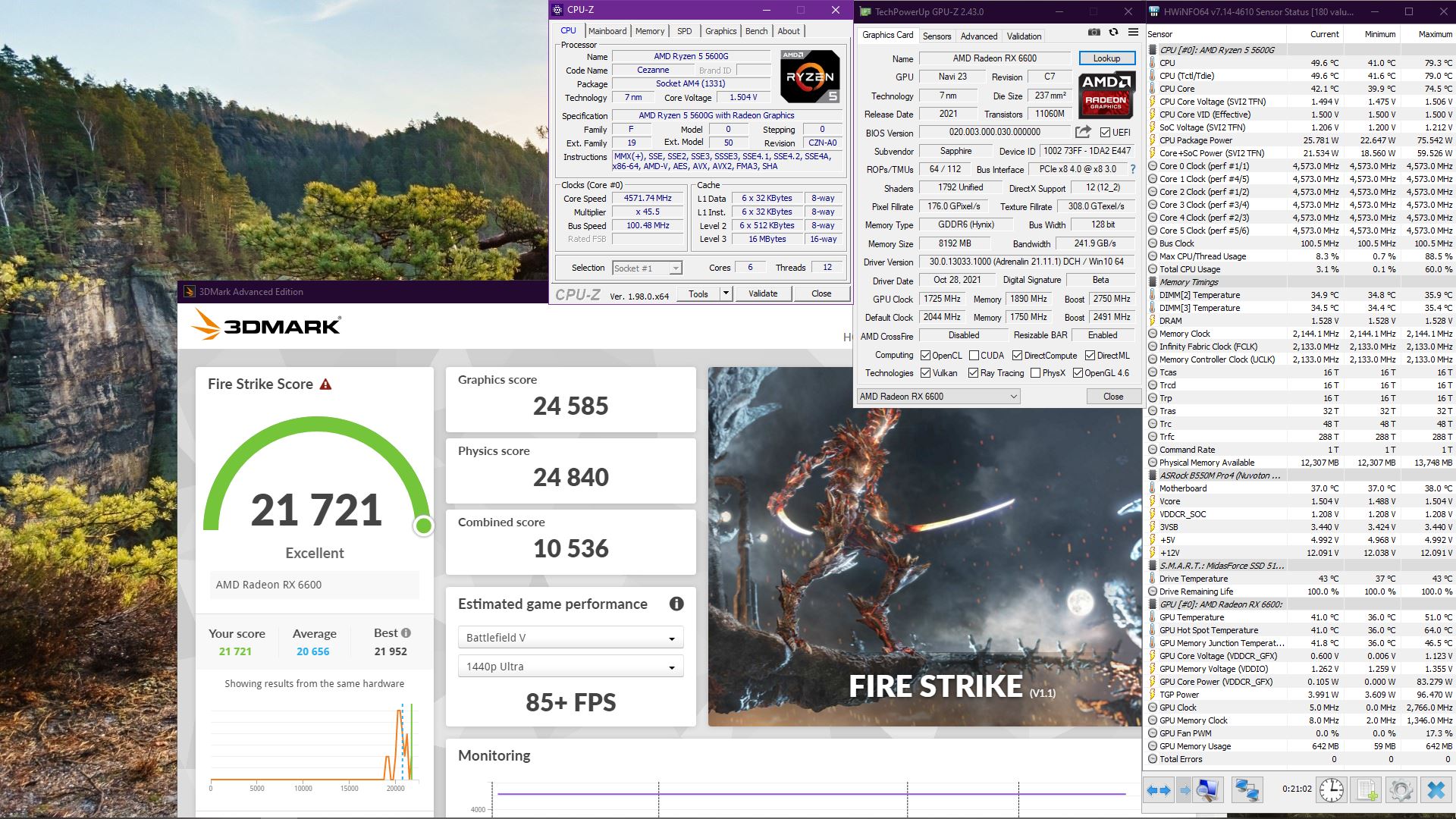Image resolution: width=1456 pixels, height=819 pixels.
Task: Click the info icon beside Best score
Action: (406, 633)
